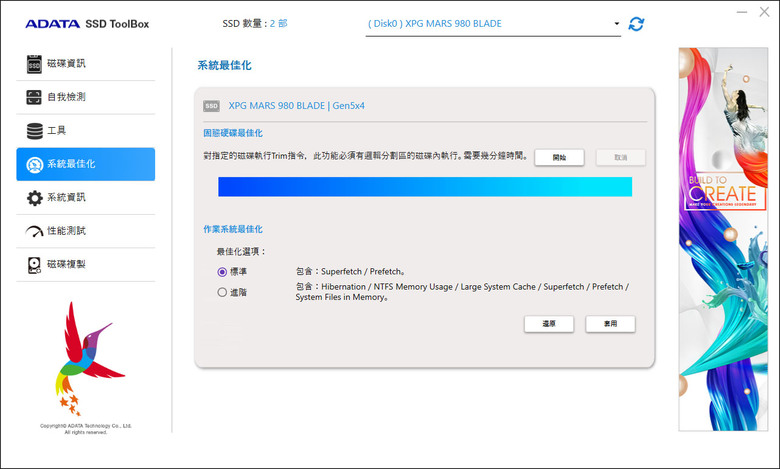Click the greyed-out 取消 button

pos(620,157)
